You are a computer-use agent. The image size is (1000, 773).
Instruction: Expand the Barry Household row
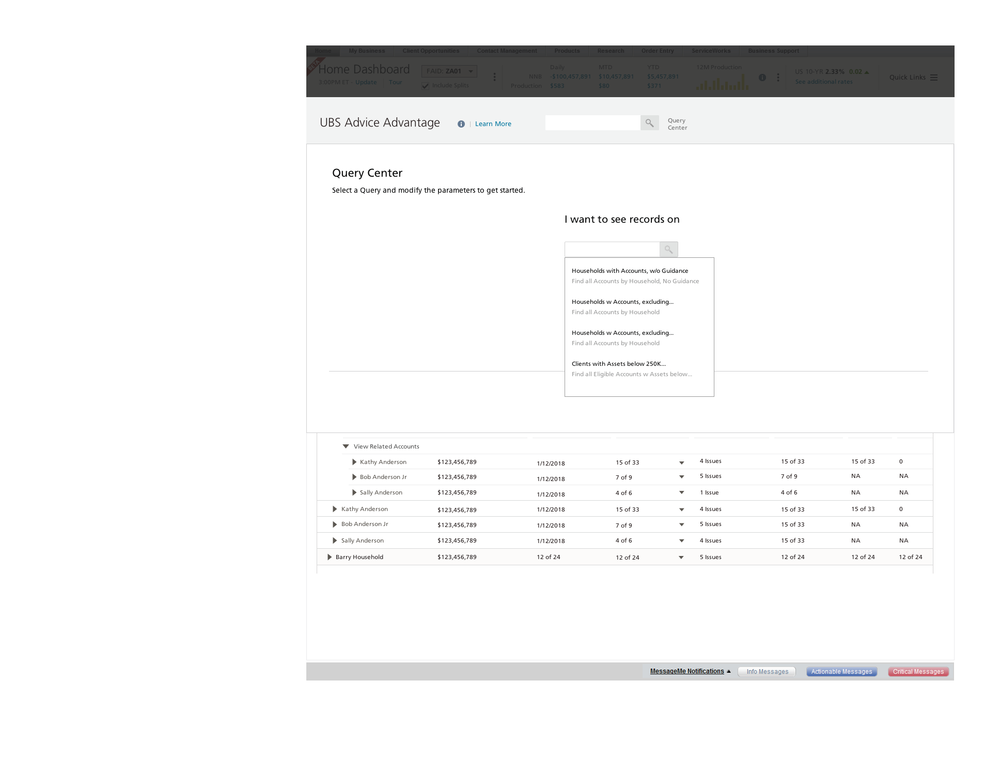tap(329, 557)
